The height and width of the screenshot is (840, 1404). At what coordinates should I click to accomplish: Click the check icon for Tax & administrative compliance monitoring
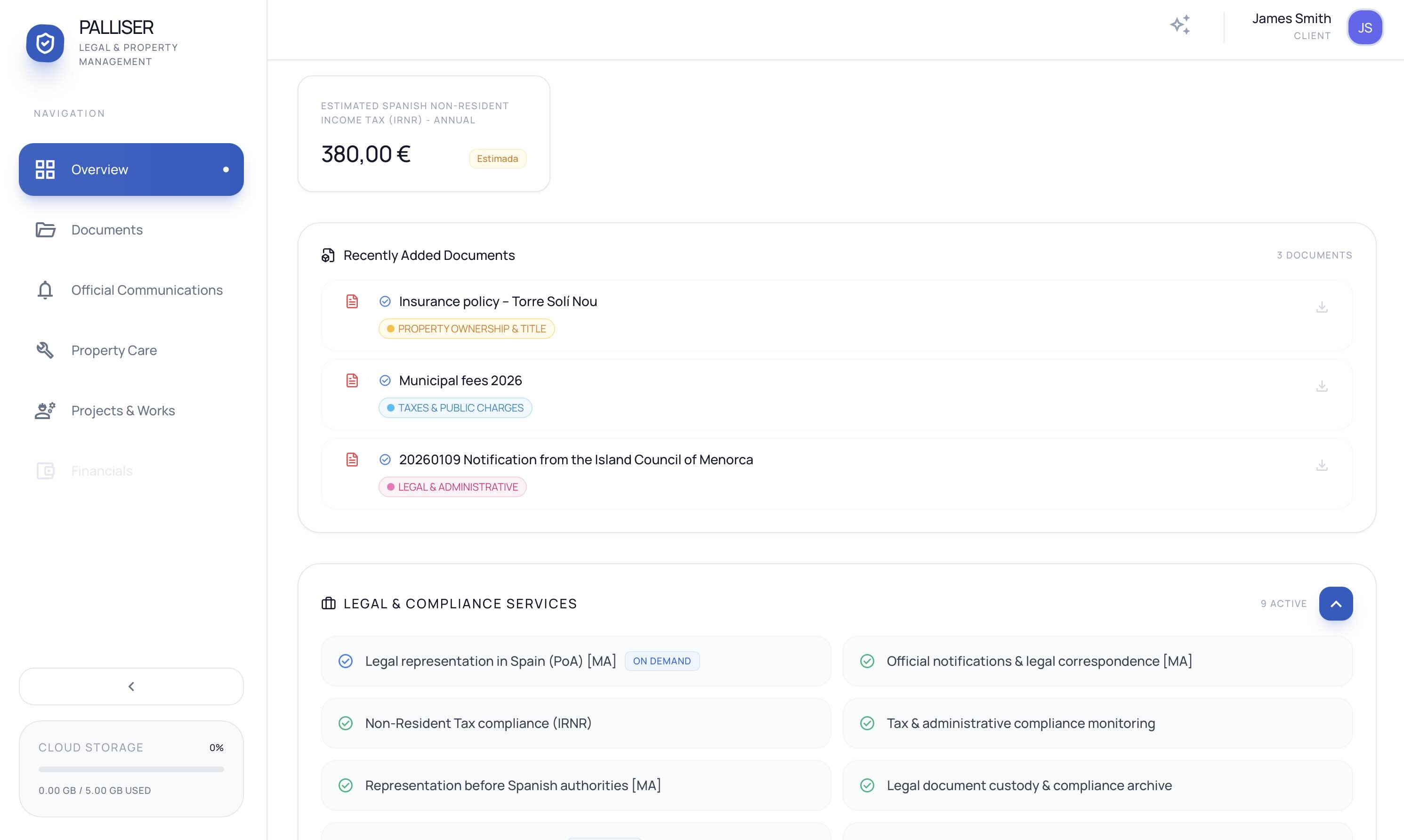click(x=867, y=723)
